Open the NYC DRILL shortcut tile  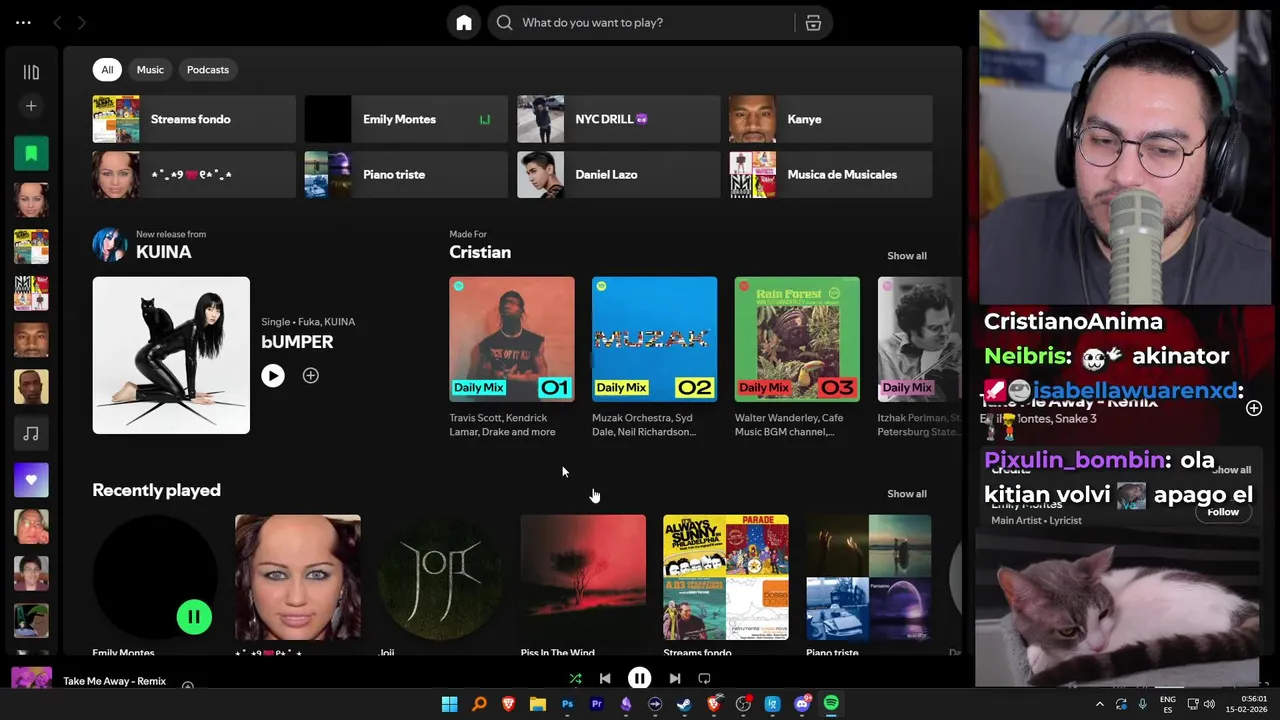pos(618,119)
